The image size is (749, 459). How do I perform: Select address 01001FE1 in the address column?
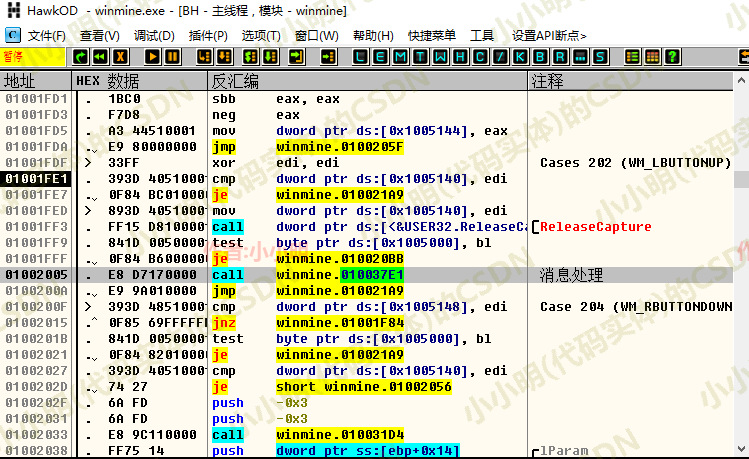(x=36, y=179)
